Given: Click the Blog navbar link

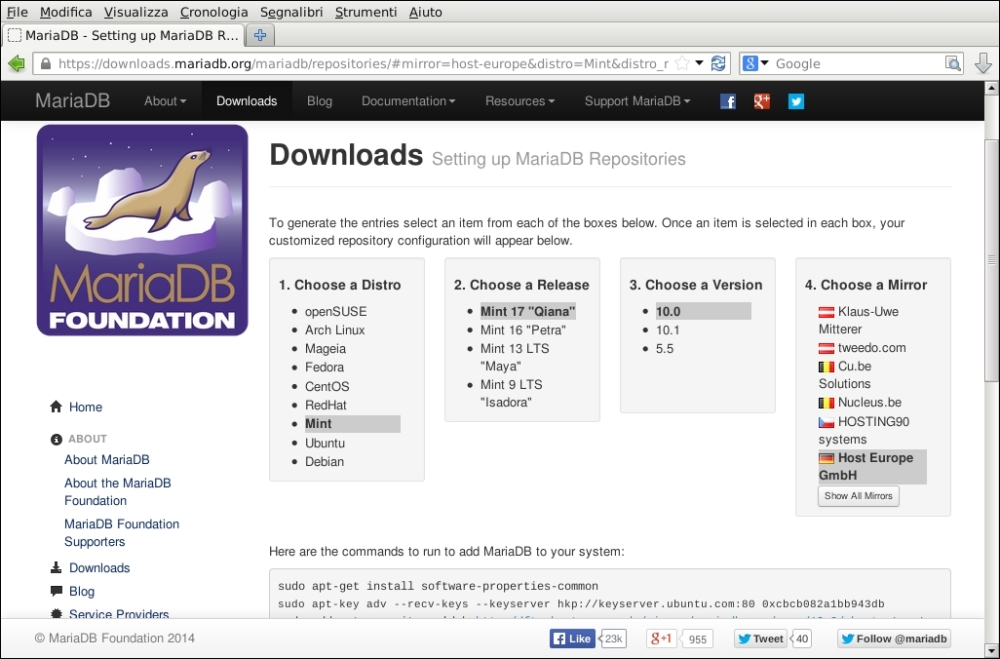Looking at the screenshot, I should tap(320, 101).
